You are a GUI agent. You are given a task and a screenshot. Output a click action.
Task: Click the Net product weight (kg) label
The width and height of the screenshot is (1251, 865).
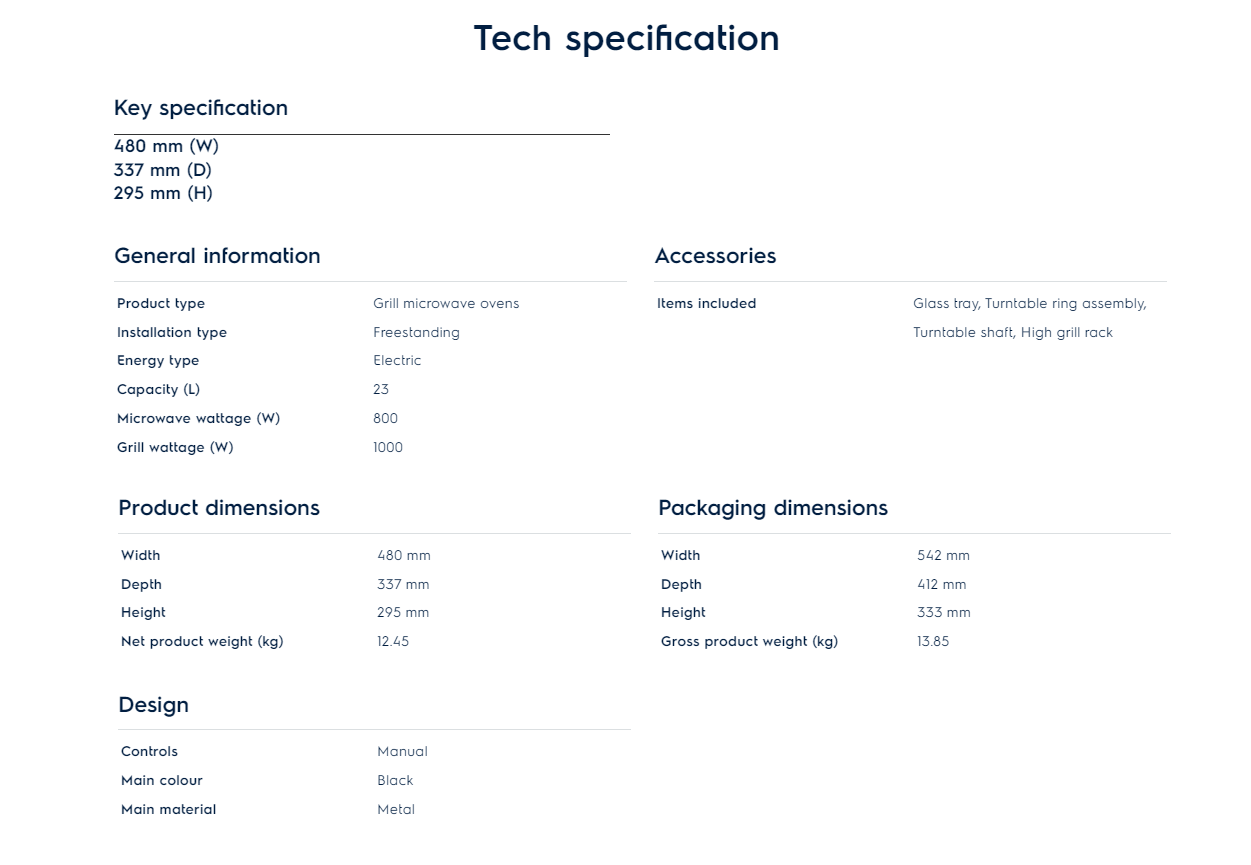click(202, 642)
